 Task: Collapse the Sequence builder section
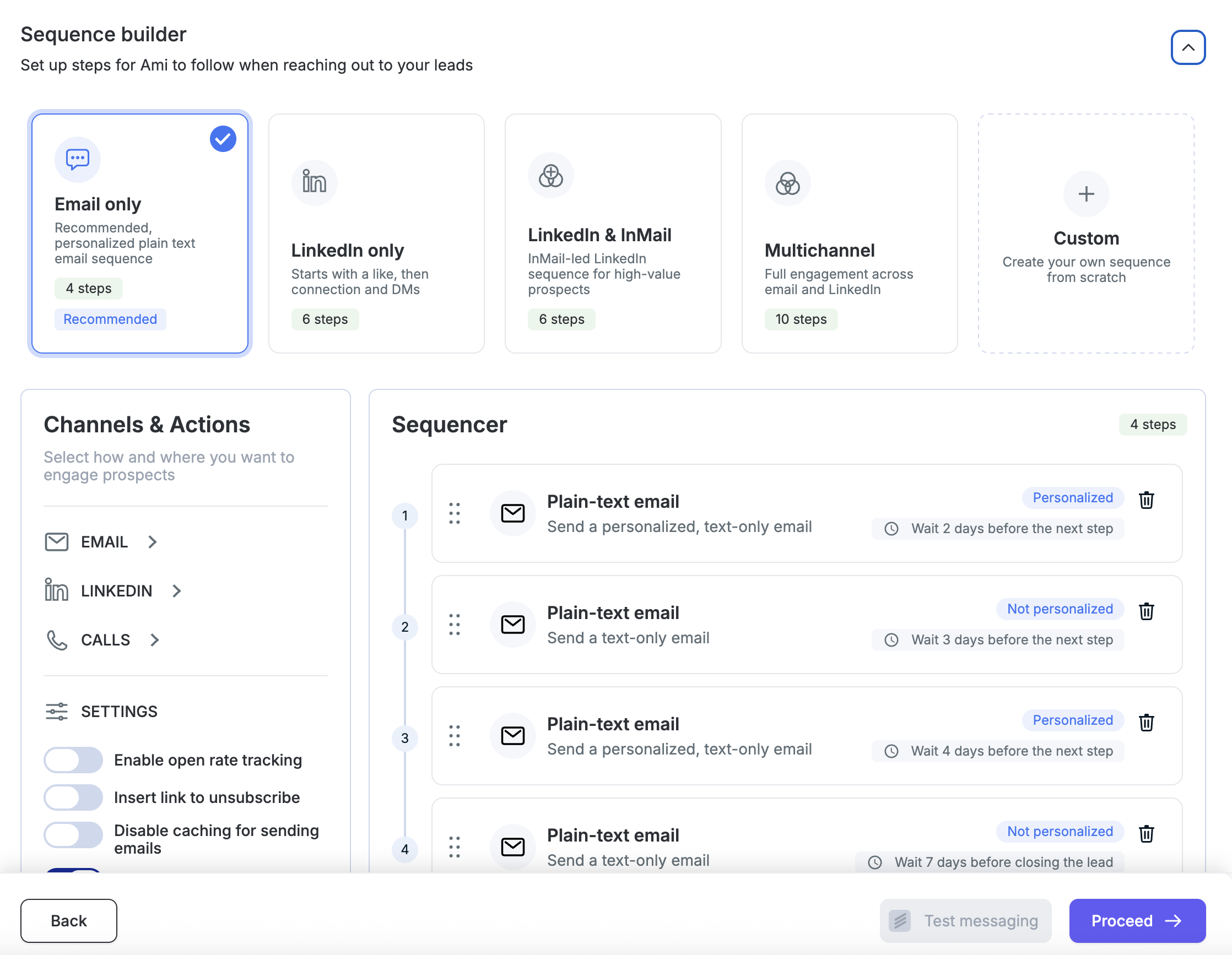(x=1188, y=47)
